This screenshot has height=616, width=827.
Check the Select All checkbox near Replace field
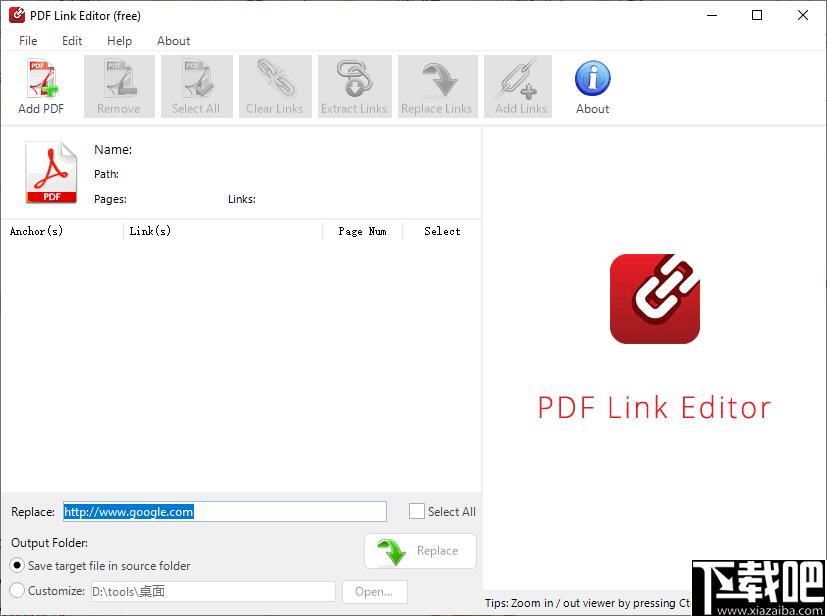click(x=417, y=511)
